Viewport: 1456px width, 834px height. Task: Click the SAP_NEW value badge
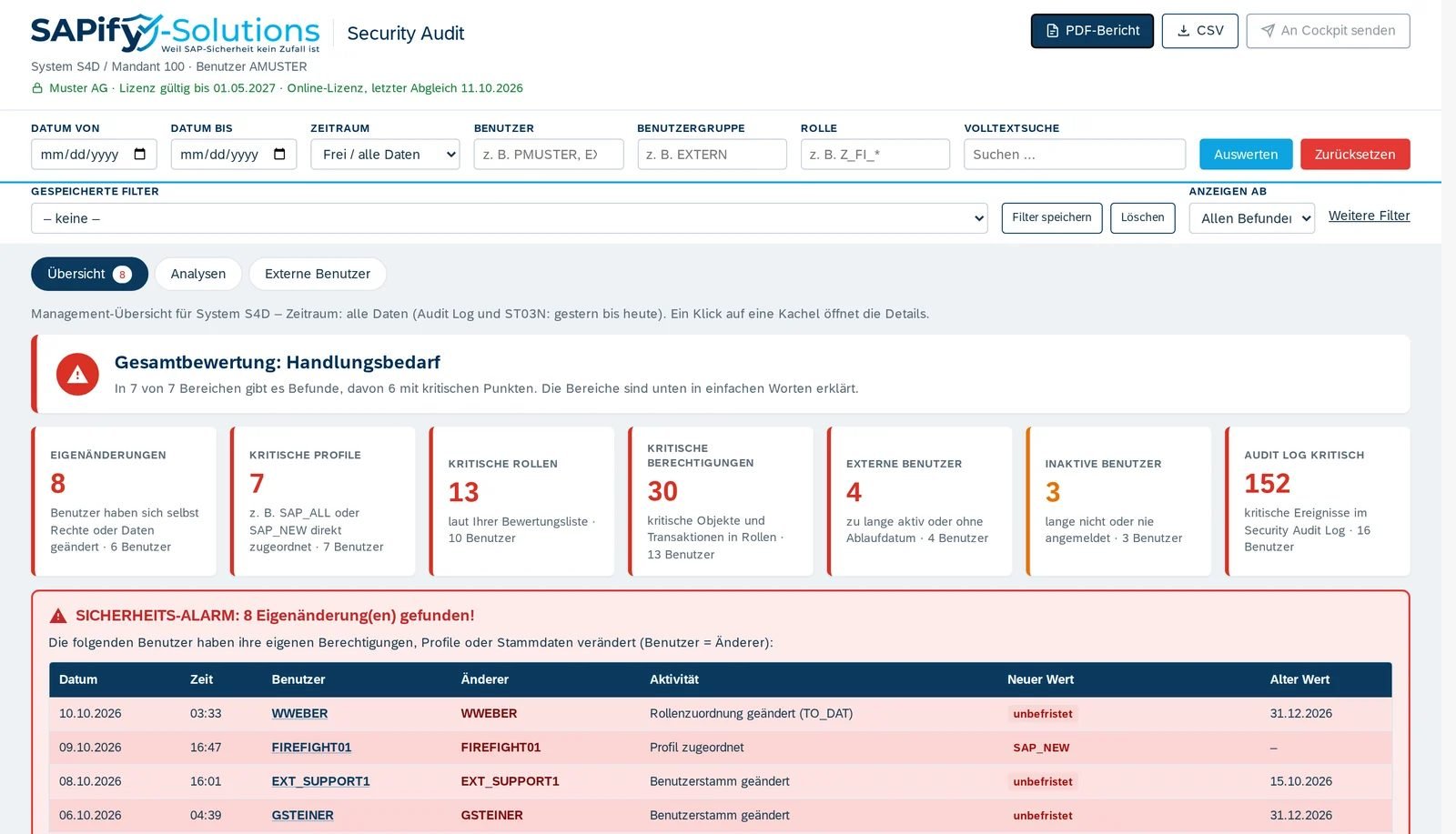[x=1041, y=748]
